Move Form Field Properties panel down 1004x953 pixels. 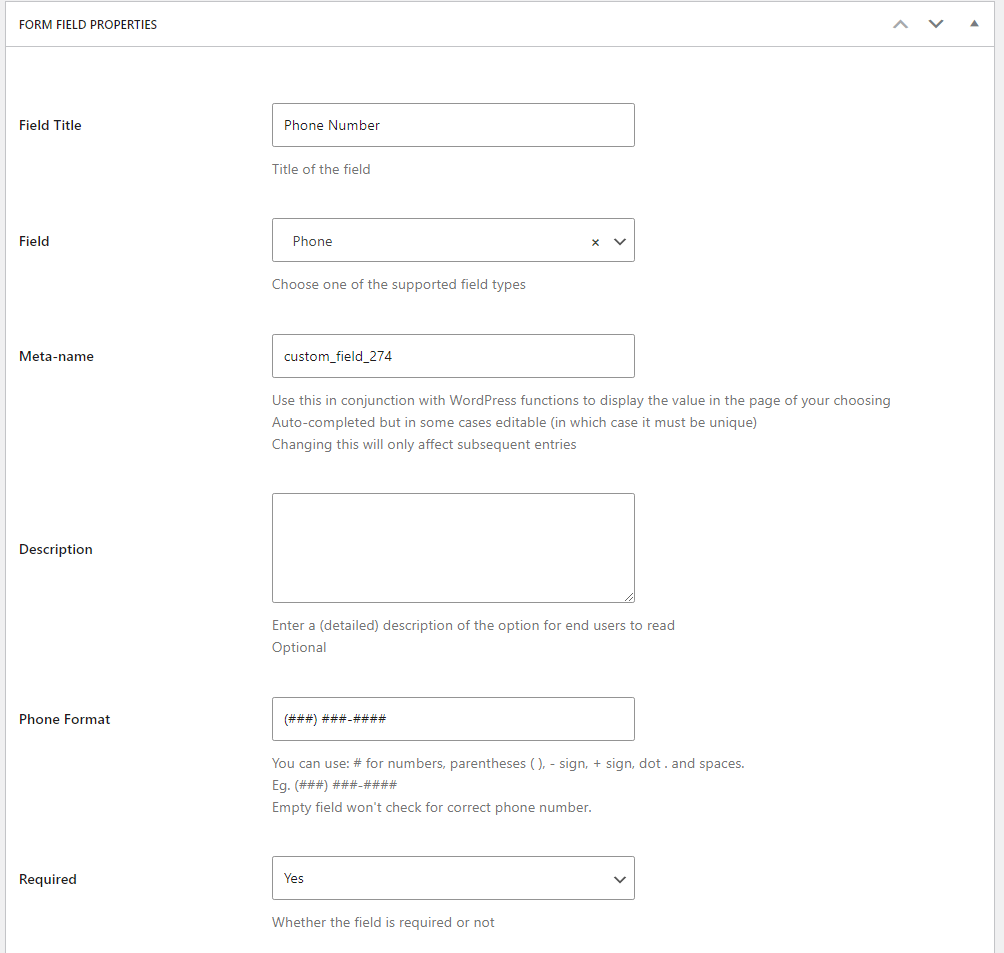[x=935, y=24]
